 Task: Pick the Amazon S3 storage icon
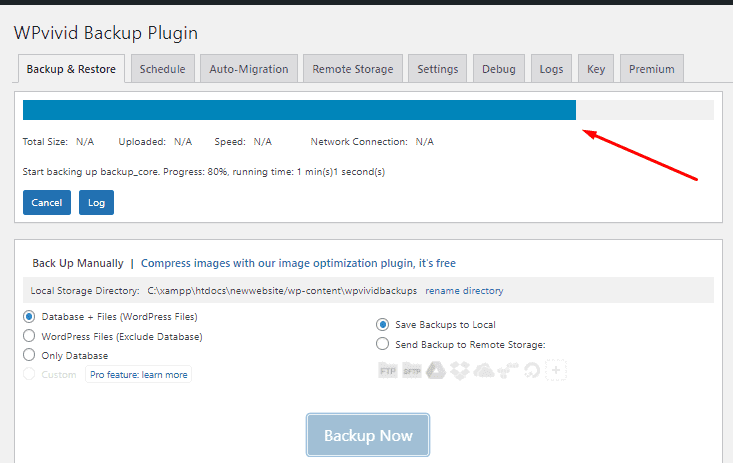(508, 370)
